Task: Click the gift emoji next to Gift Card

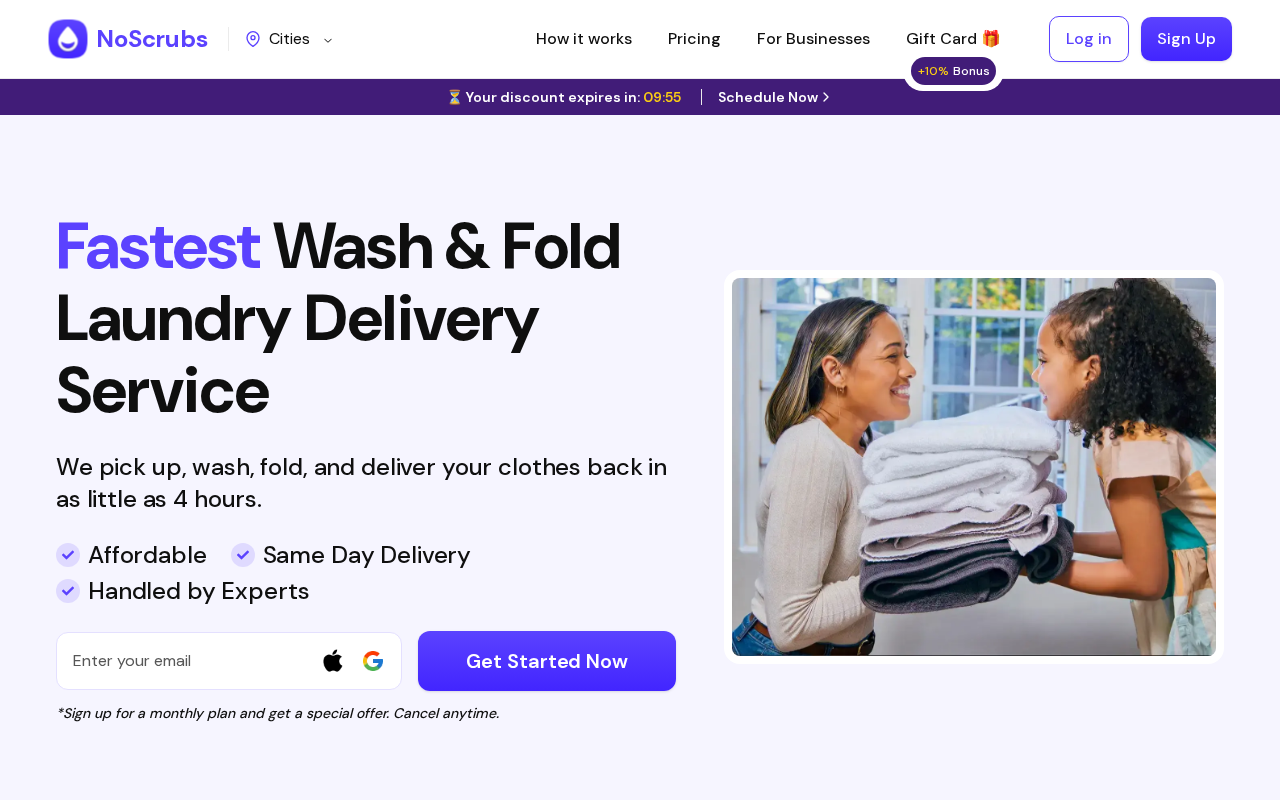Action: pyautogui.click(x=991, y=39)
